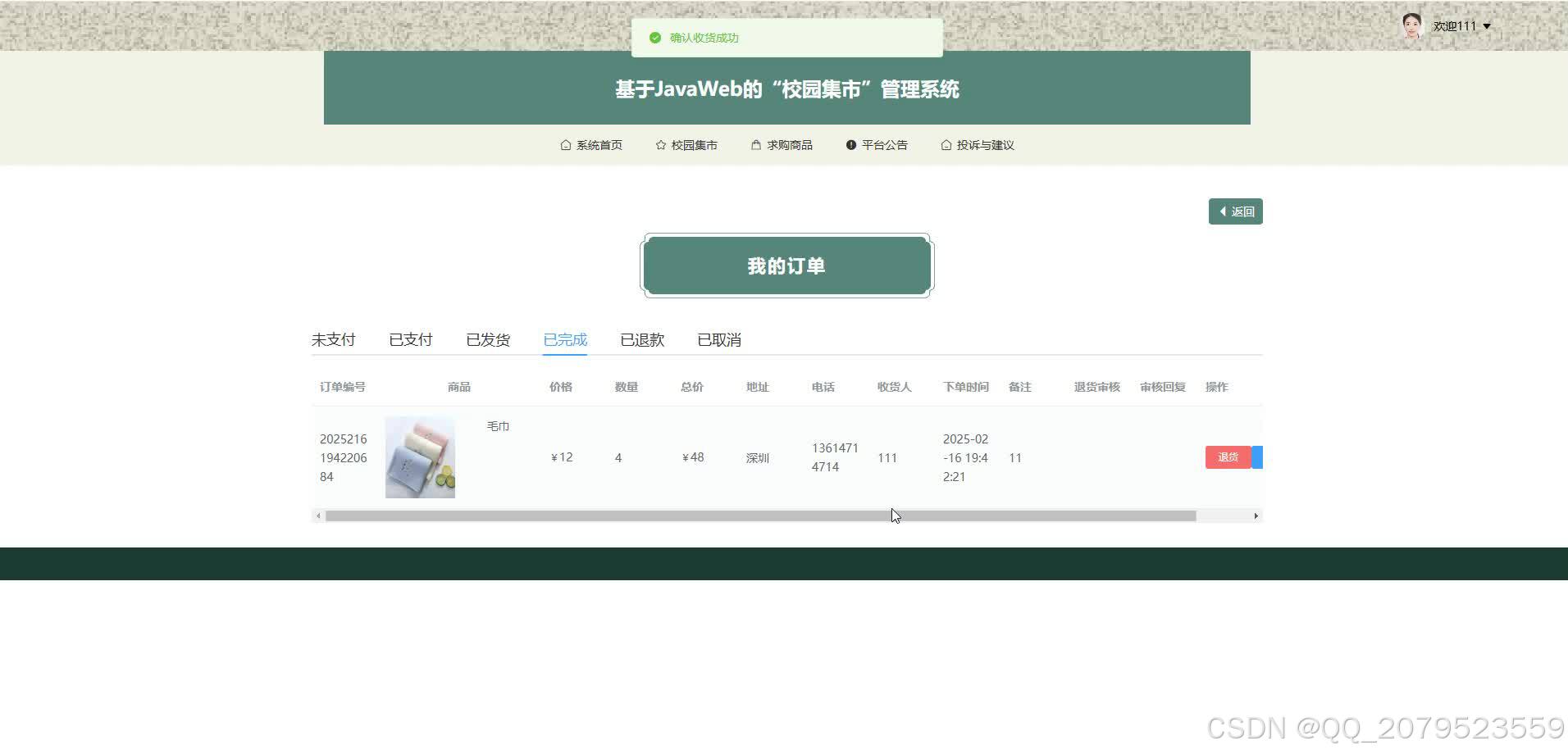Click the back arrow inside the 返回 button
The image size is (1568, 754).
1223,211
